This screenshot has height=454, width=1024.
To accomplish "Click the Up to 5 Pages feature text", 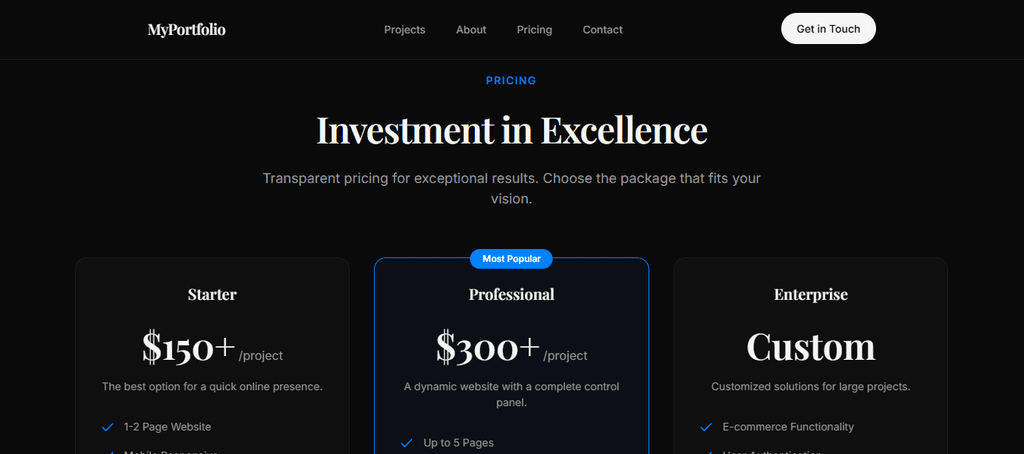I will [458, 443].
